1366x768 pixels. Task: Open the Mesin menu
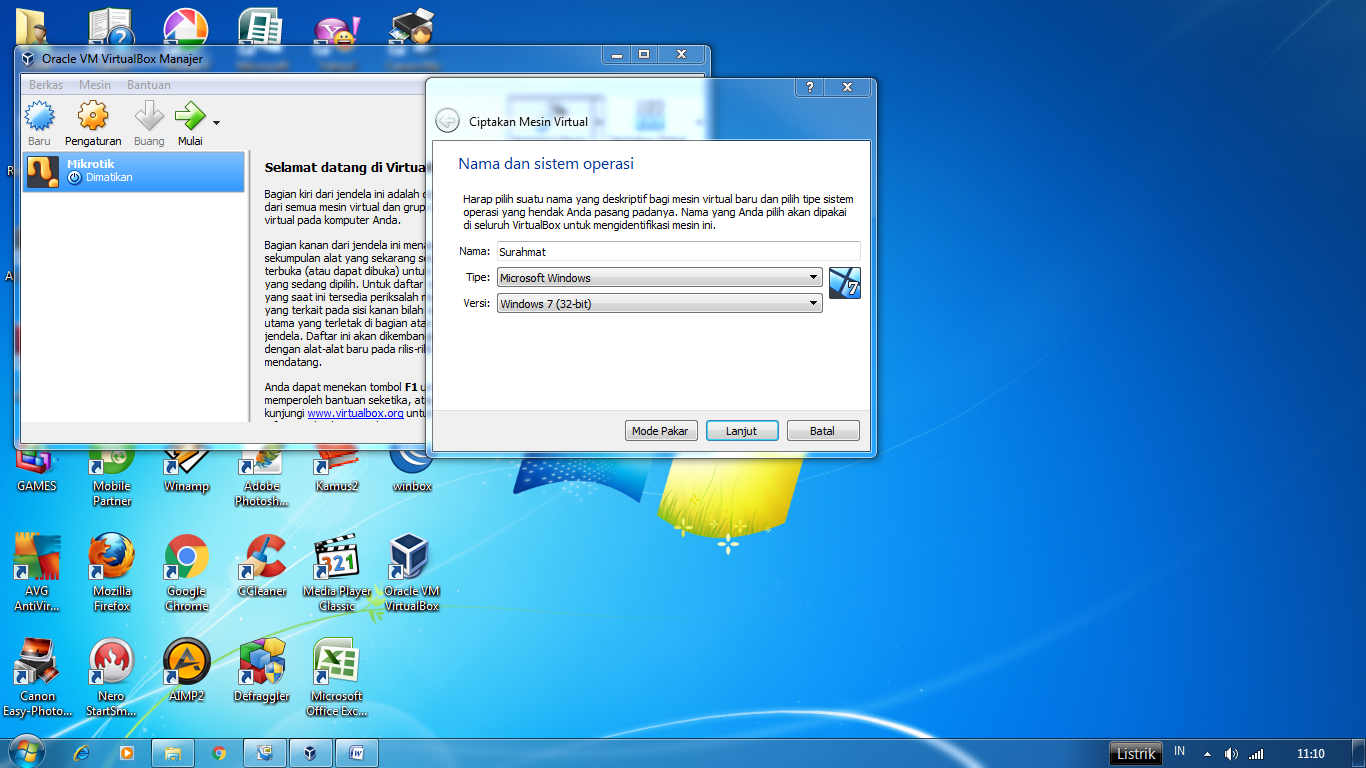[x=95, y=85]
